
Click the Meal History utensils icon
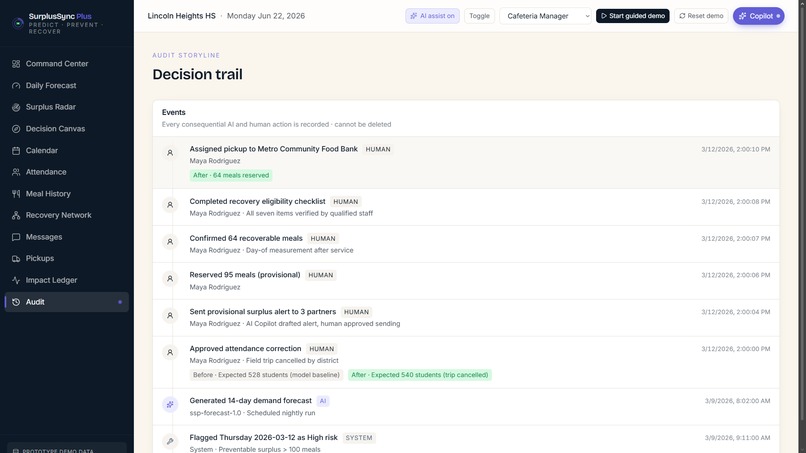(16, 194)
